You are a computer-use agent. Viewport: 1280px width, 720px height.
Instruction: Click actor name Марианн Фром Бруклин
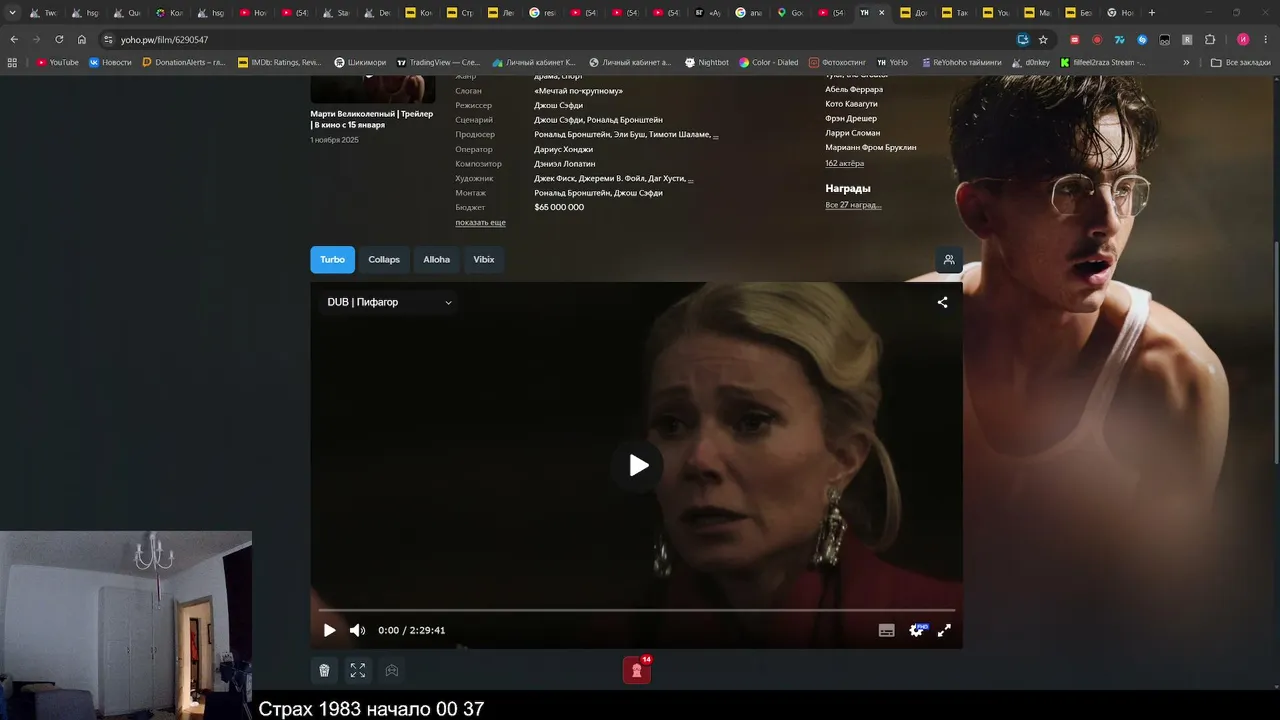click(870, 148)
